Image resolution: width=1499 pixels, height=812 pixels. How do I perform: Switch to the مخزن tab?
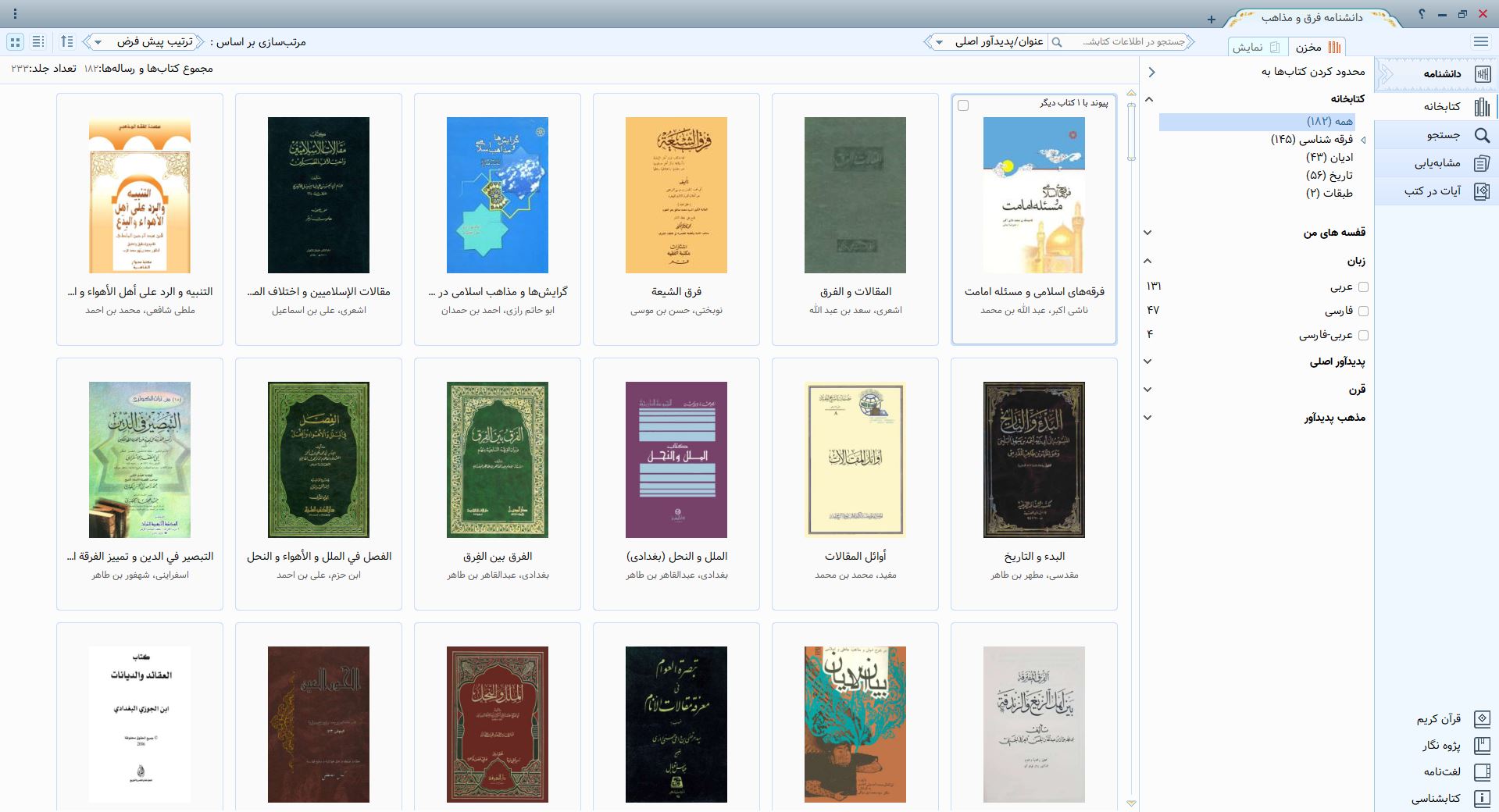tap(1317, 48)
